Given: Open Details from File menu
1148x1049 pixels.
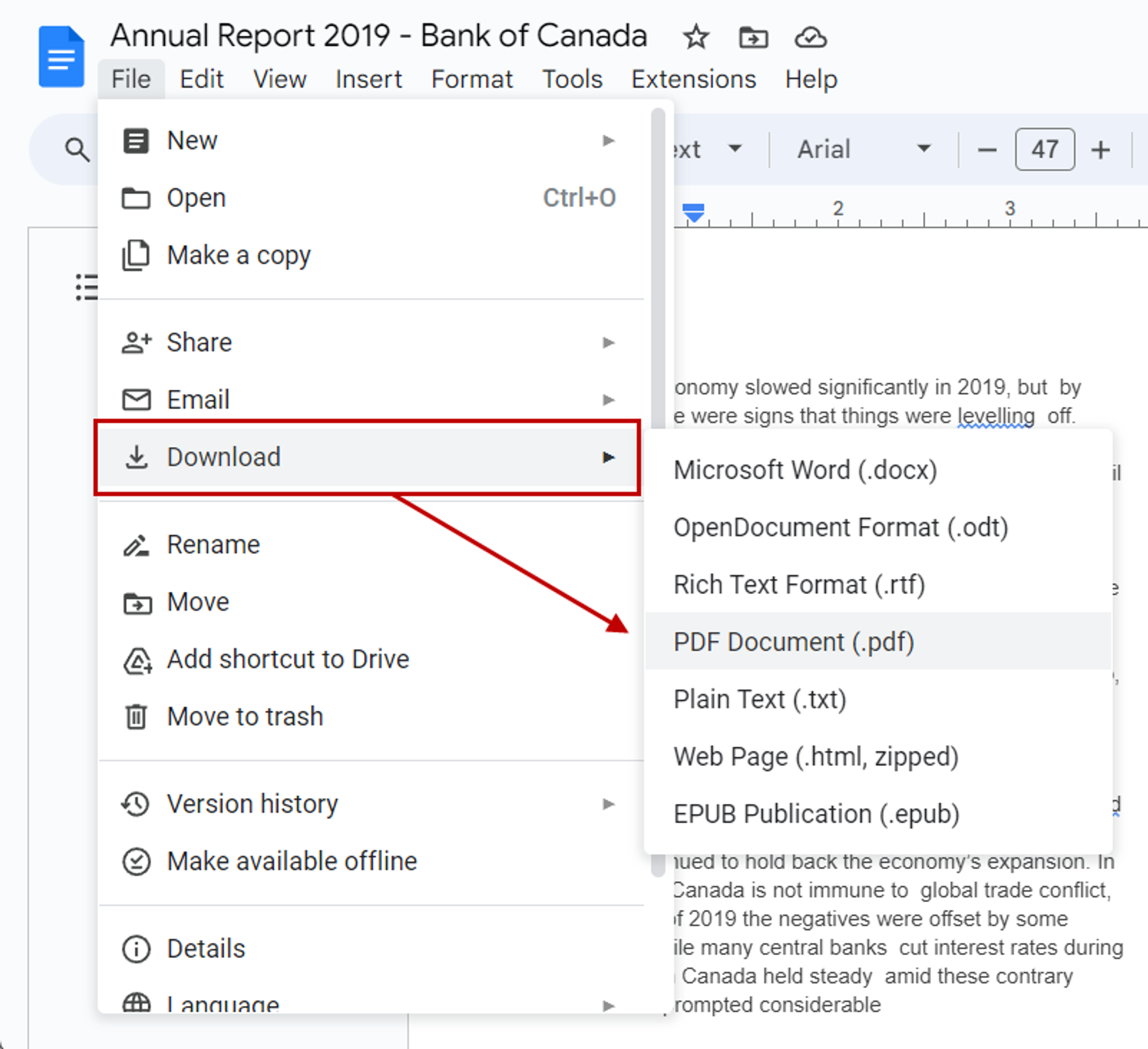Looking at the screenshot, I should coord(371,949).
